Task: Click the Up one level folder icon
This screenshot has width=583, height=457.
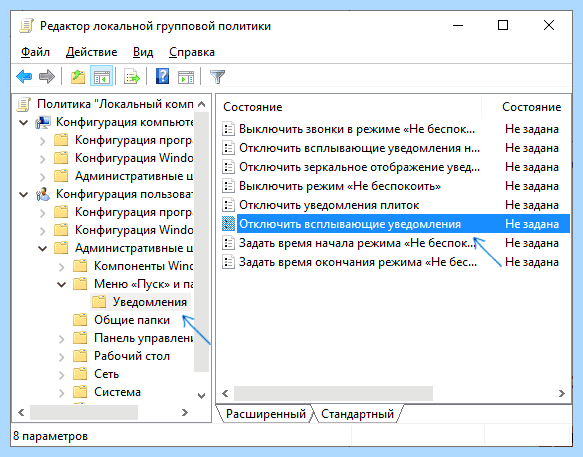Action: (78, 77)
